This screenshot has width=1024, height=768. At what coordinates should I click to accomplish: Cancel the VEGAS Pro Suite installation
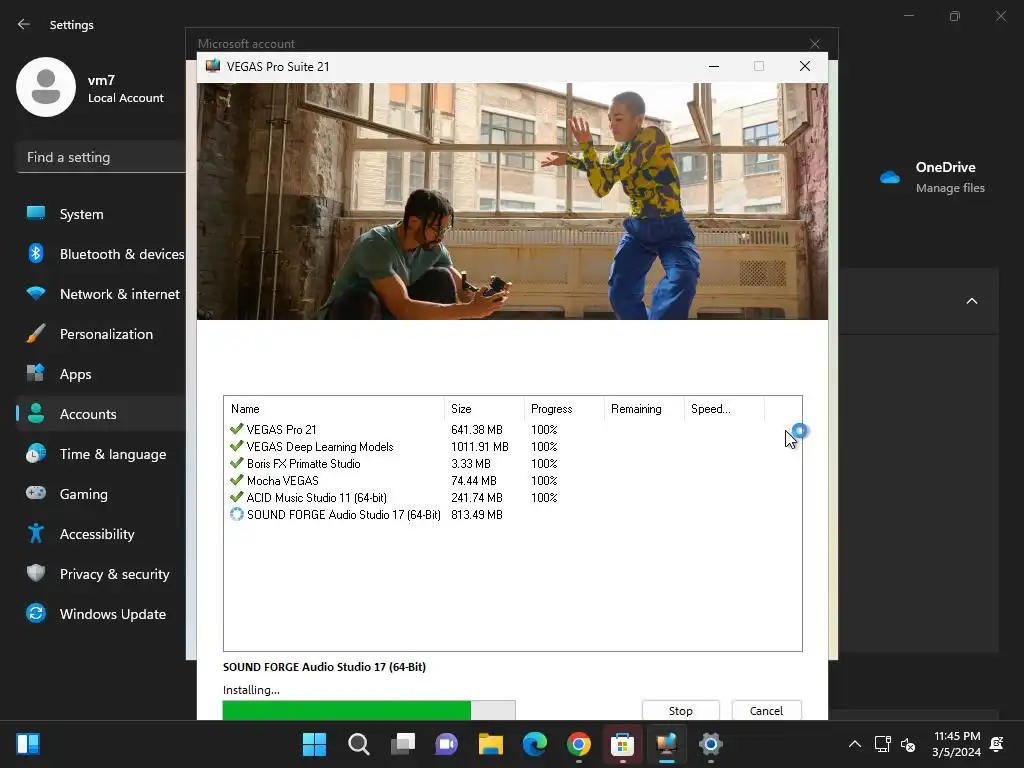(766, 711)
